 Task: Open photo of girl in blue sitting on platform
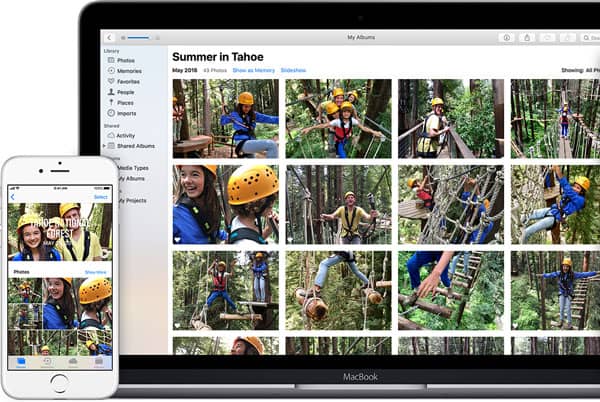click(226, 119)
